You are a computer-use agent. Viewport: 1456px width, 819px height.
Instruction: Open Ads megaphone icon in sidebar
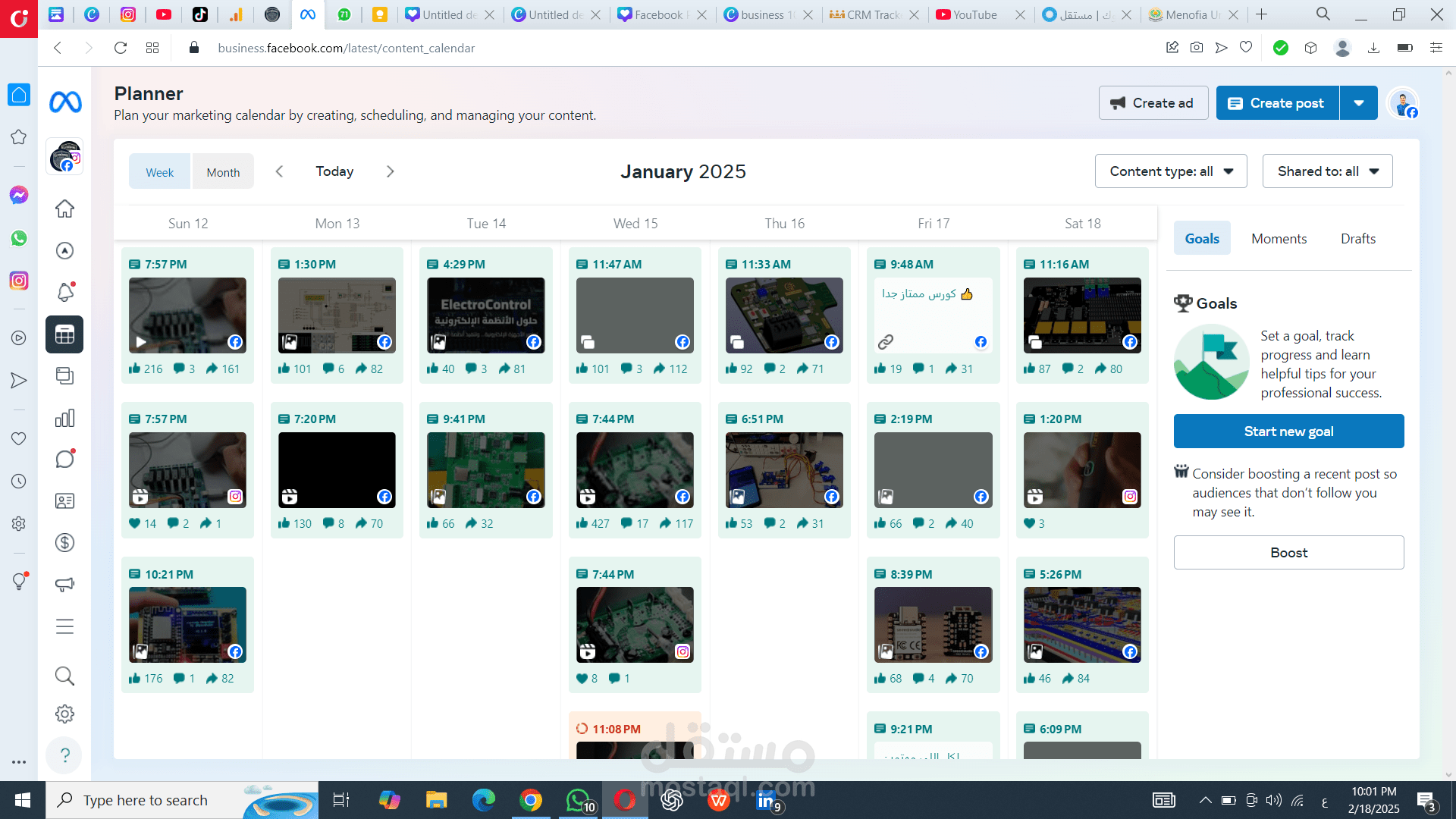pyautogui.click(x=64, y=584)
